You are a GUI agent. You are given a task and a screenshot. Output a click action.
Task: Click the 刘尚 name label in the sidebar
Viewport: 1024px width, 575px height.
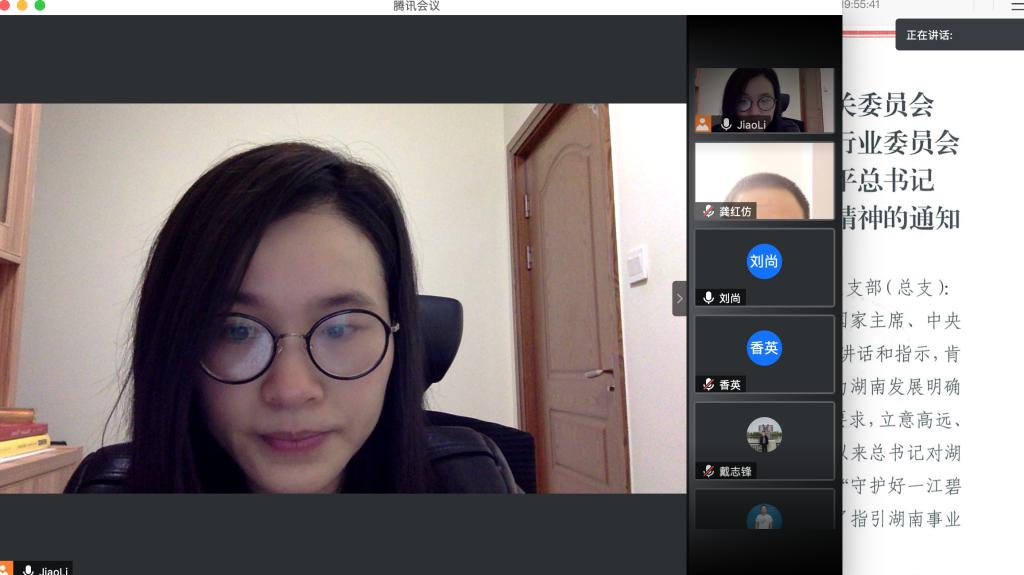[x=727, y=298]
